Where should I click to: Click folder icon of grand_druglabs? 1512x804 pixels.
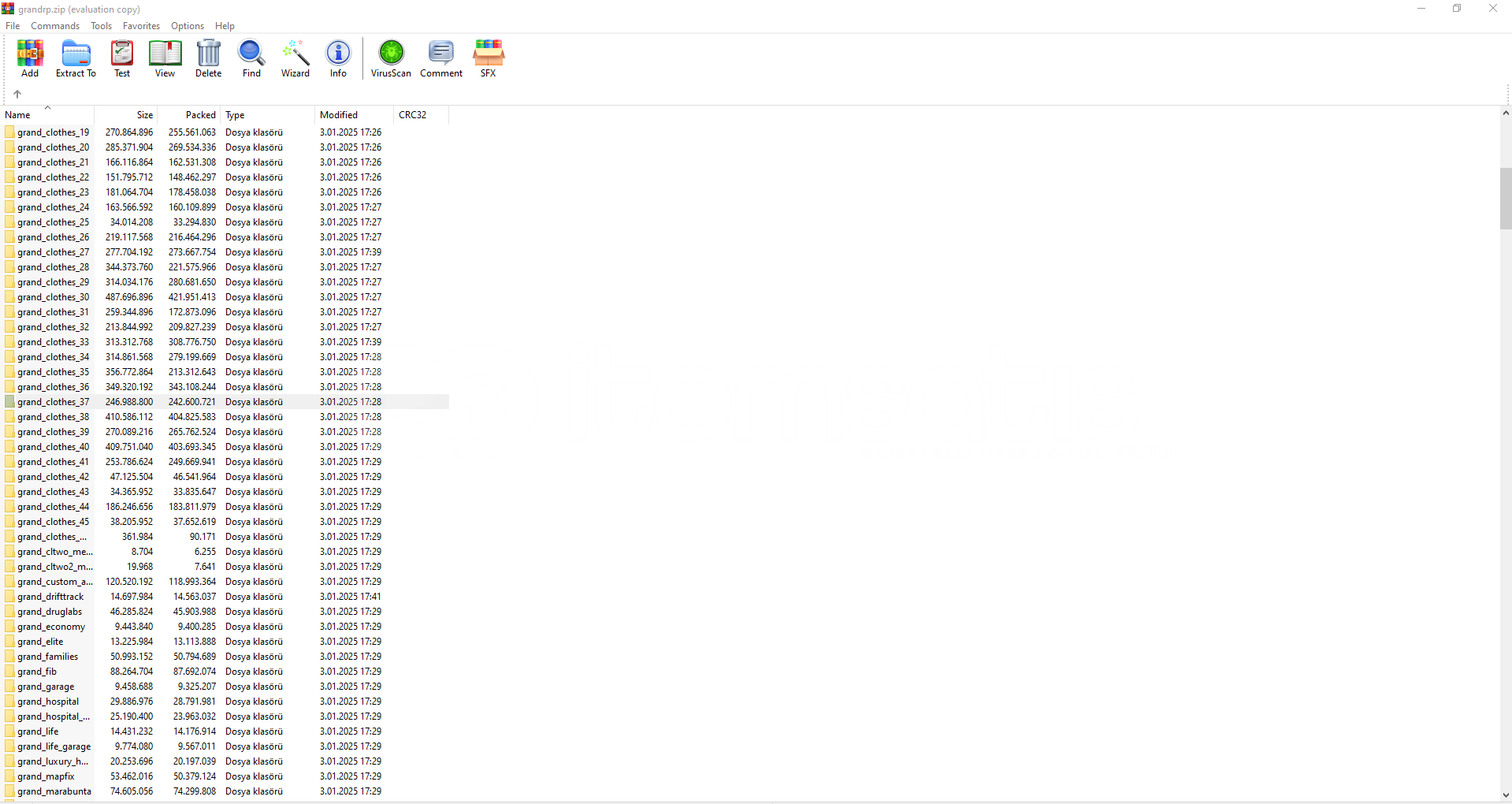[9, 612]
